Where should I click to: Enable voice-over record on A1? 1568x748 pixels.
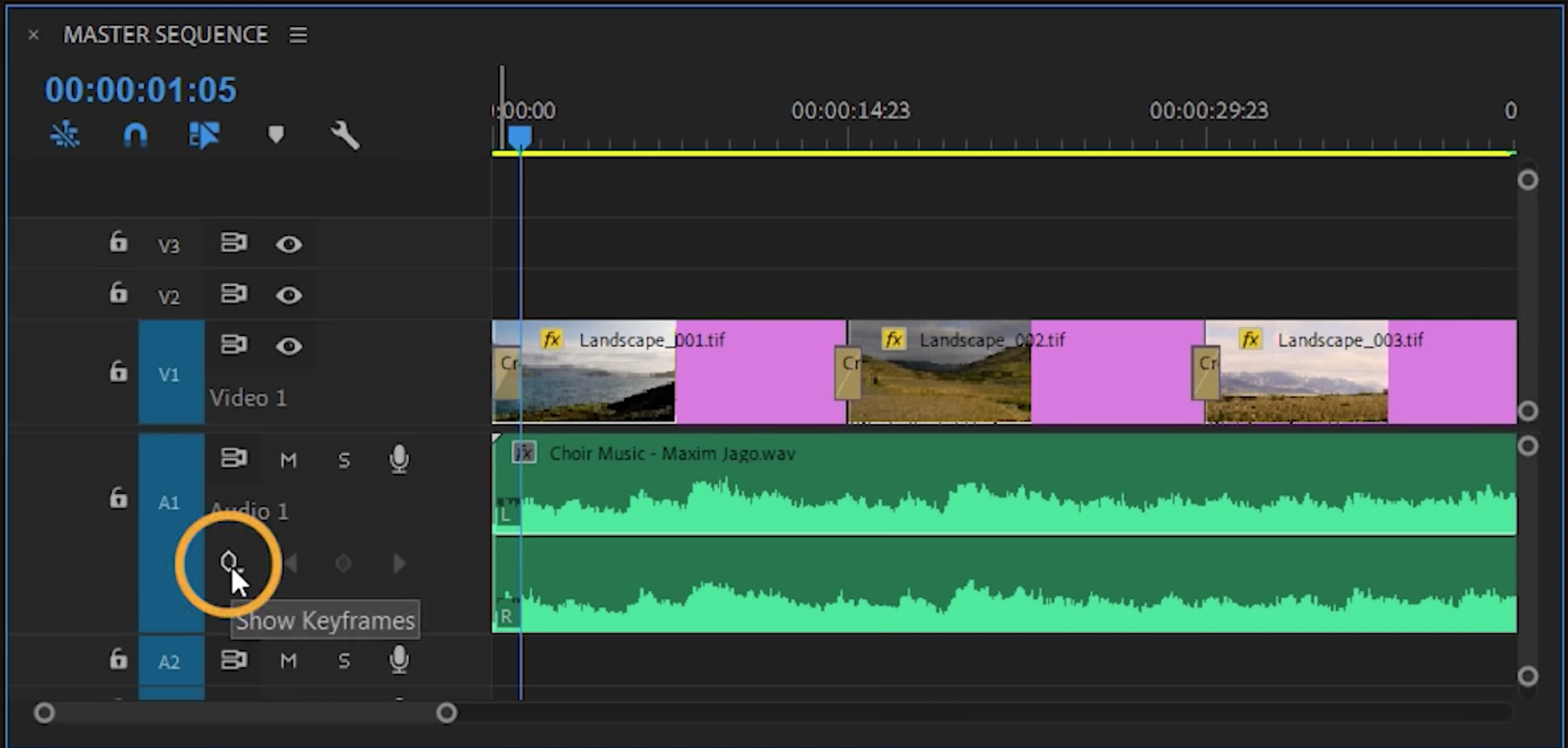click(x=399, y=459)
